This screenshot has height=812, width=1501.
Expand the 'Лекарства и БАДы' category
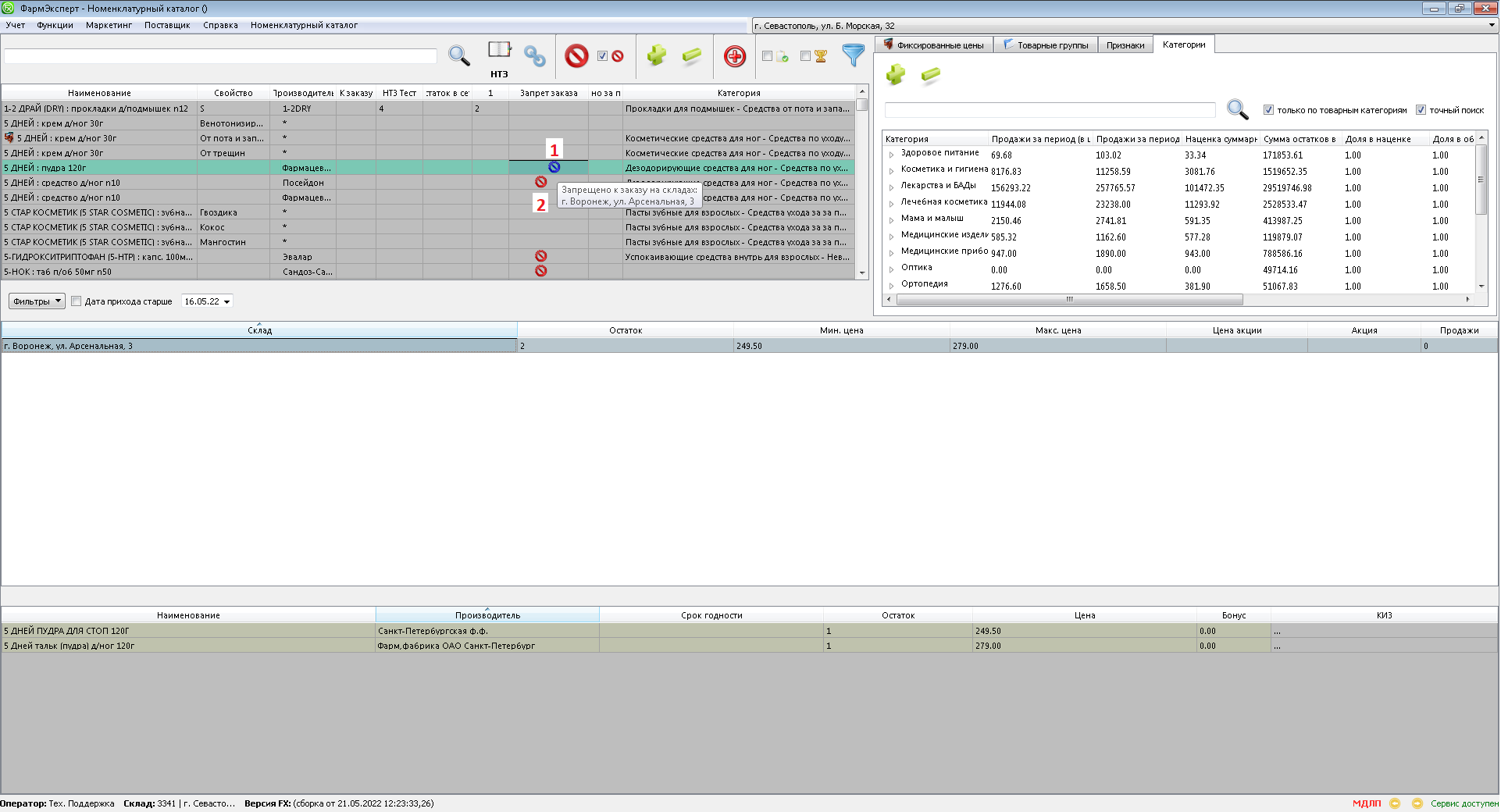pos(891,187)
